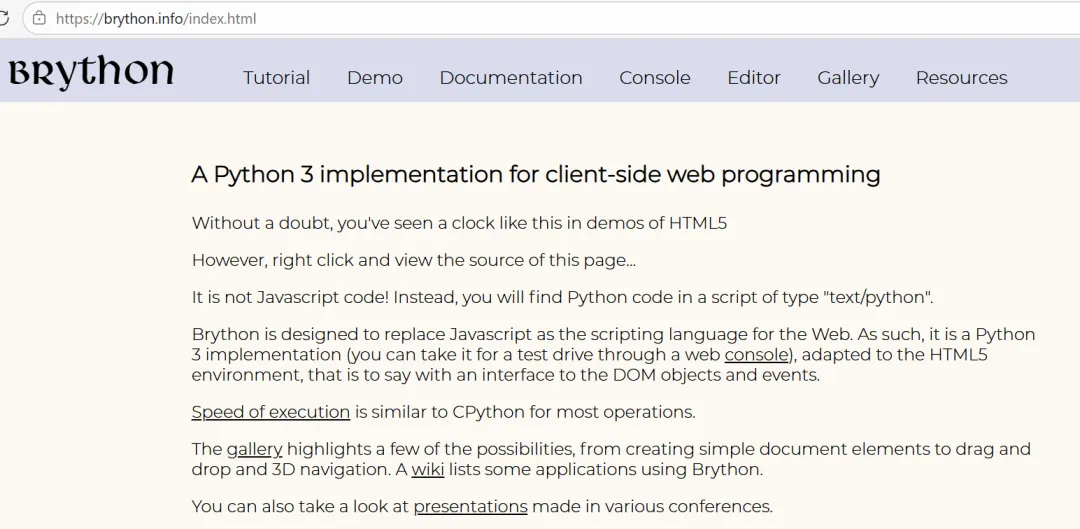The width and height of the screenshot is (1080, 529).
Task: Open the "presentations" link
Action: coord(470,506)
